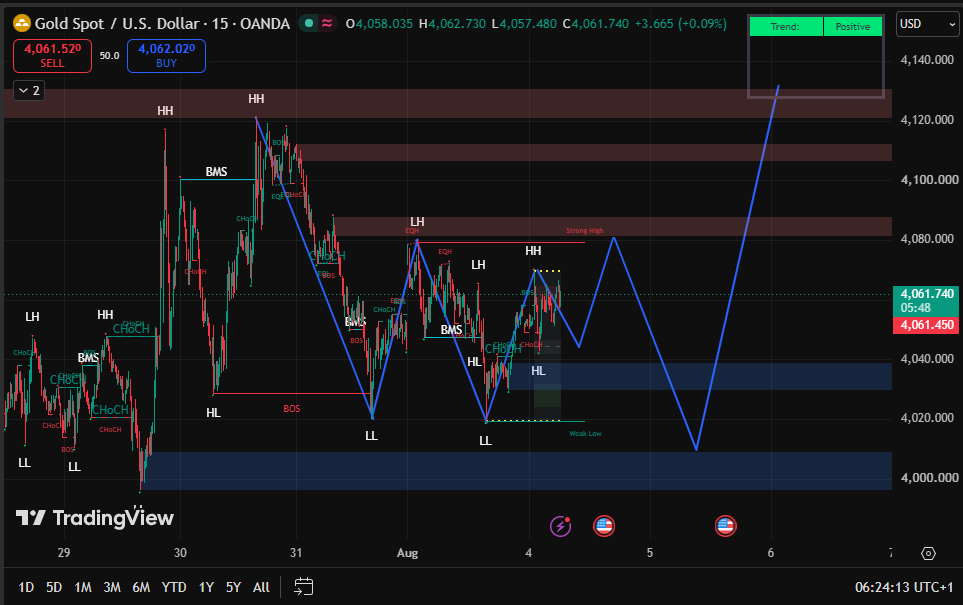This screenshot has height=605, width=963.
Task: Click the 29 date label on time axis
Action: (x=64, y=553)
